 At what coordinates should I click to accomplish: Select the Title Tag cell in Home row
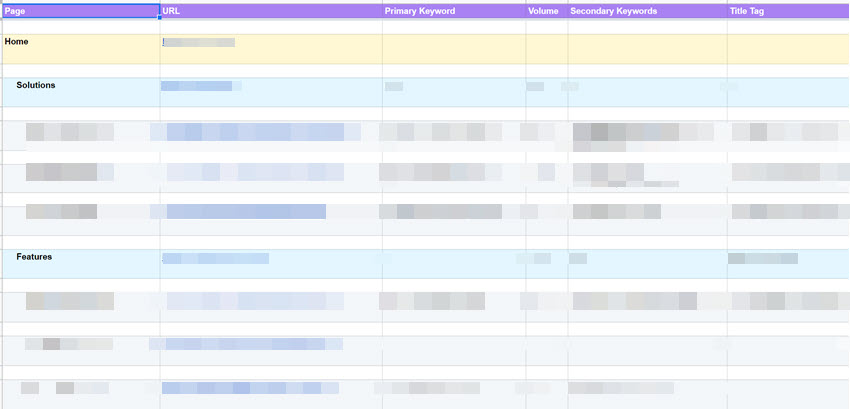pyautogui.click(x=788, y=48)
